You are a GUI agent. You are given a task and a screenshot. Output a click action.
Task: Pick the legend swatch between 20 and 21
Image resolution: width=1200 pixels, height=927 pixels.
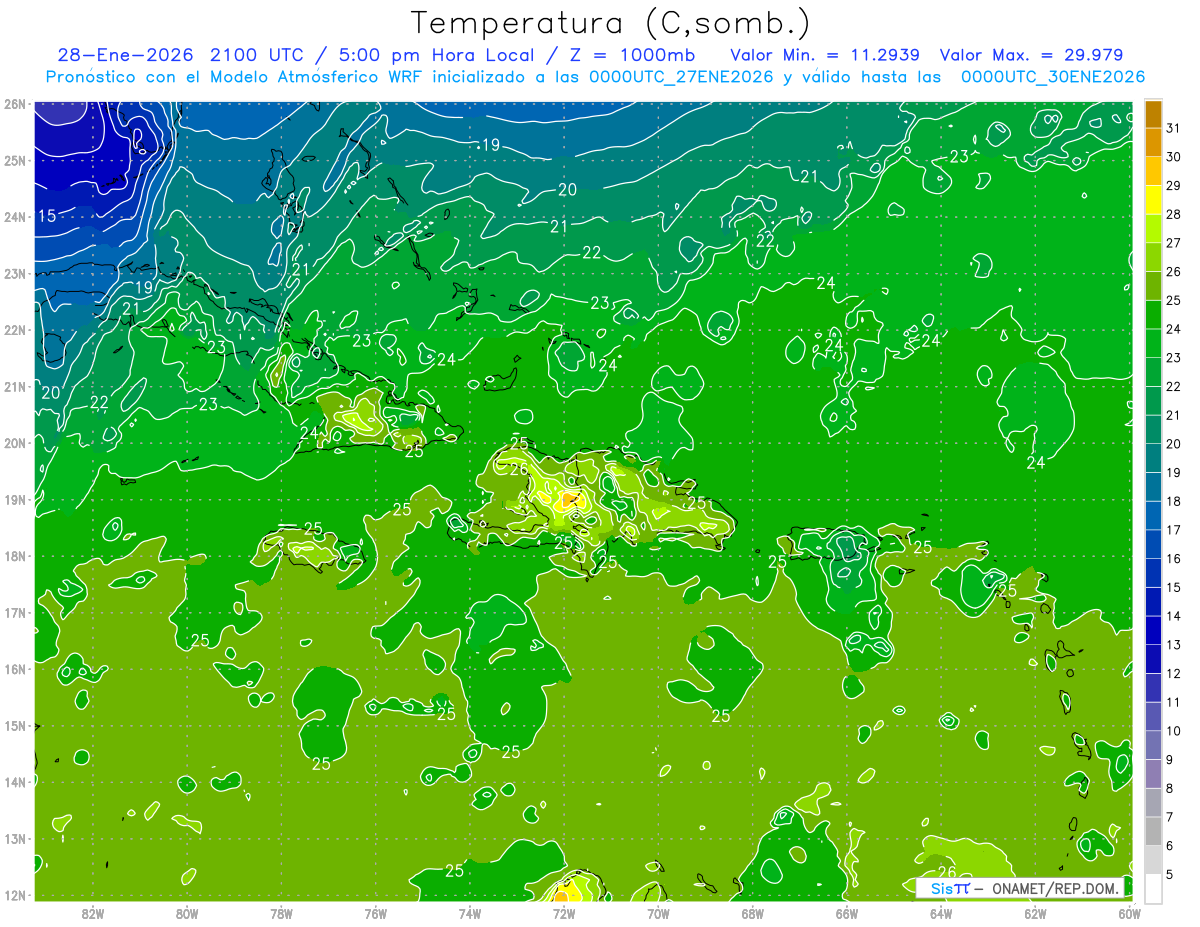tap(1153, 429)
